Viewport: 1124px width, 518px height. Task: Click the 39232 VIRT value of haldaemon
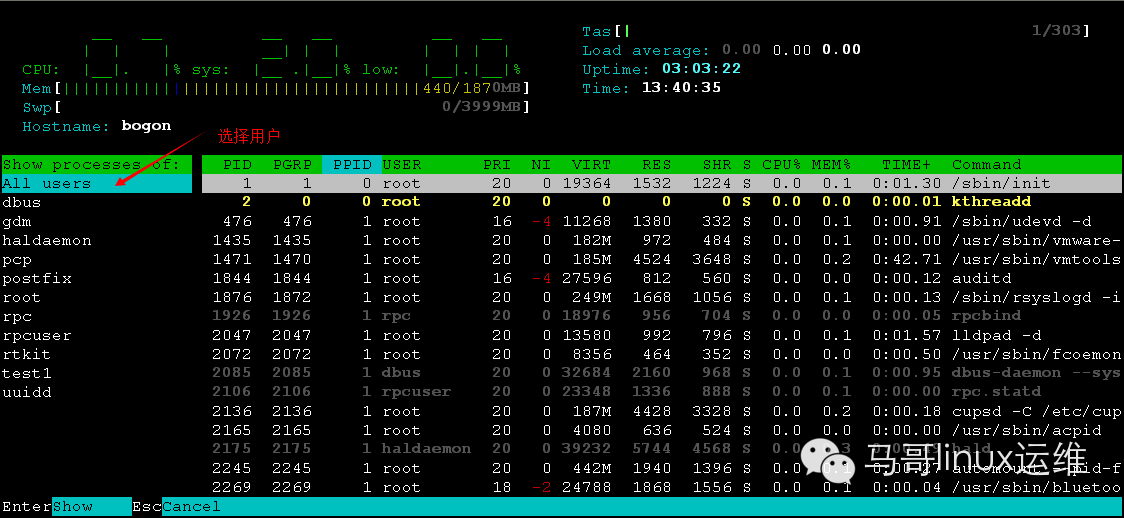tap(587, 449)
